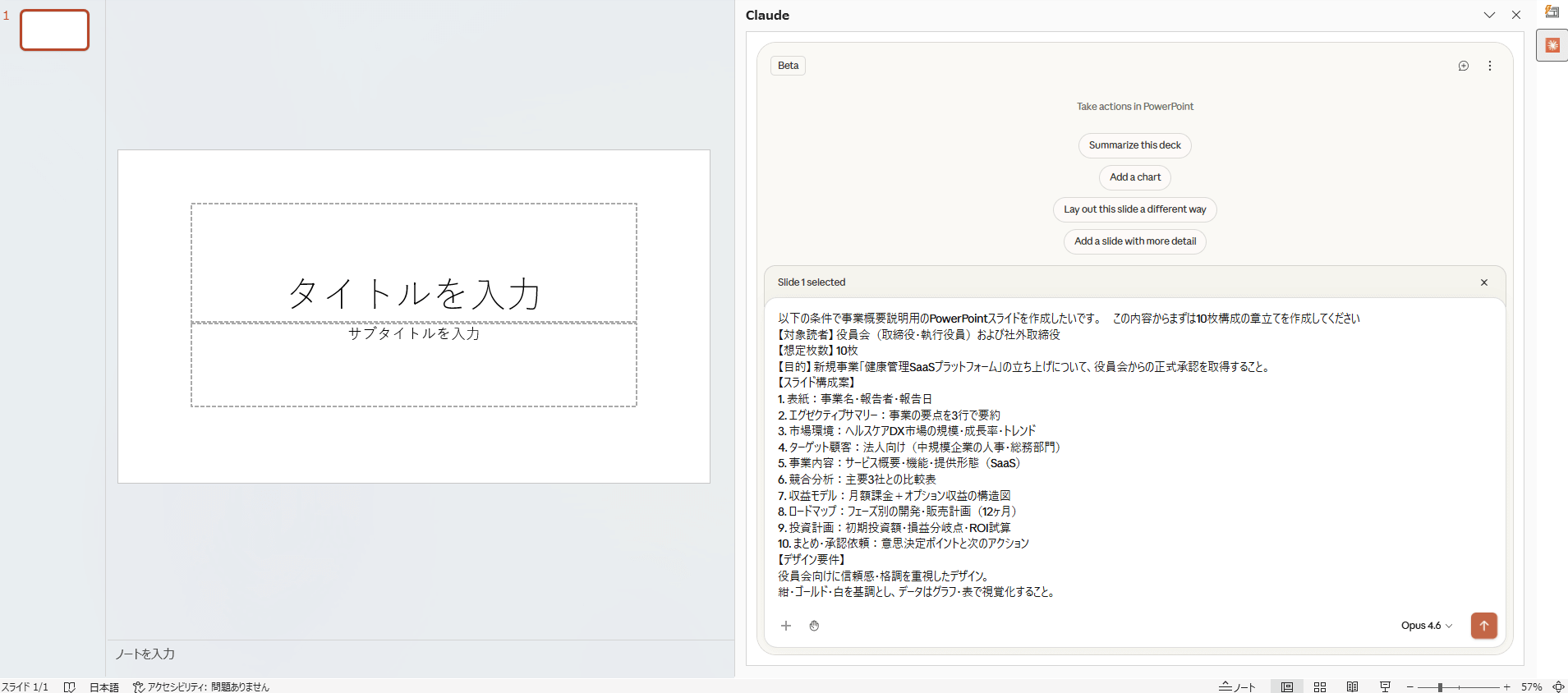Open the 57% zoom level dialog
1568x693 pixels.
coord(1531,687)
